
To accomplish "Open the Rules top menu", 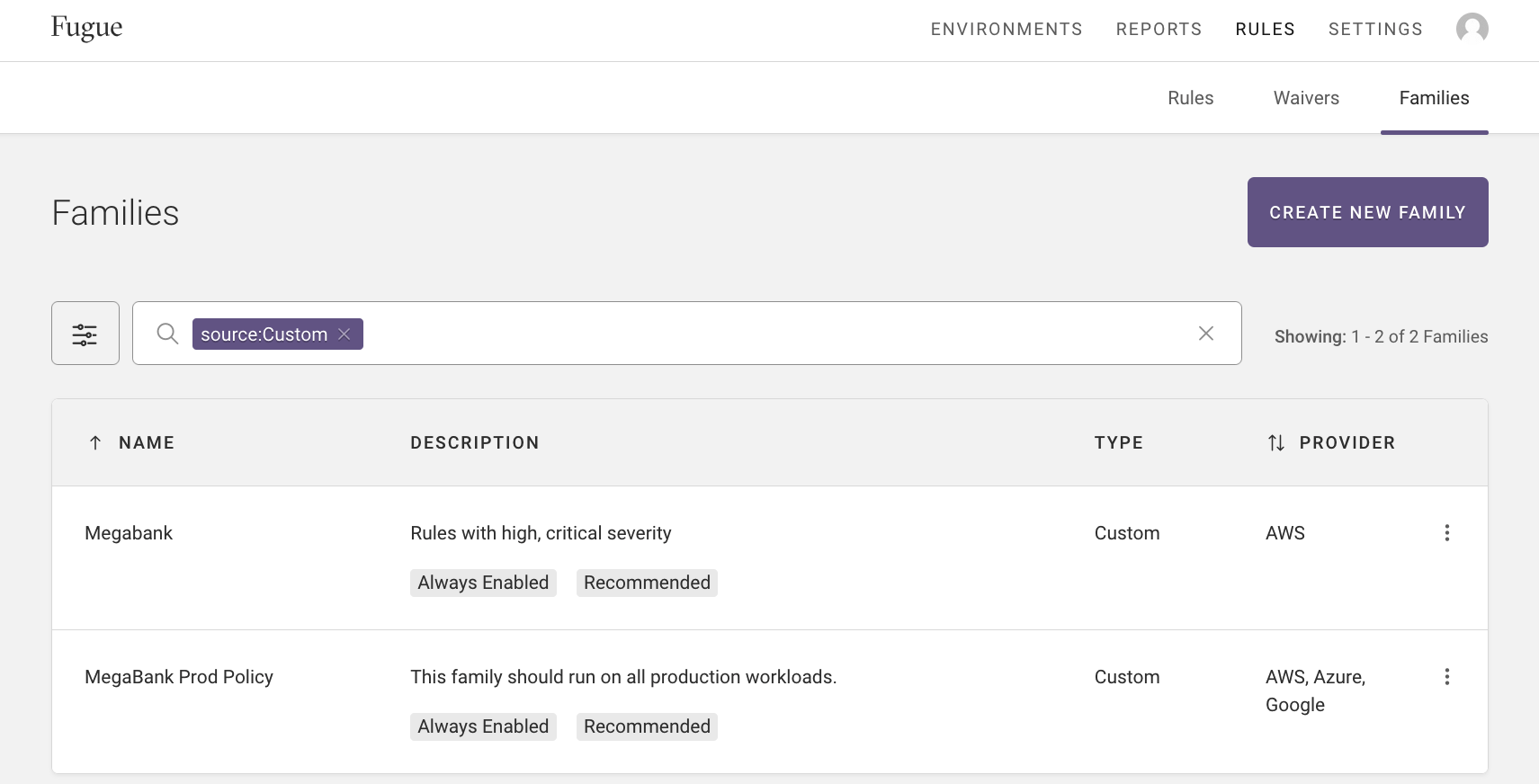I will (1265, 30).
